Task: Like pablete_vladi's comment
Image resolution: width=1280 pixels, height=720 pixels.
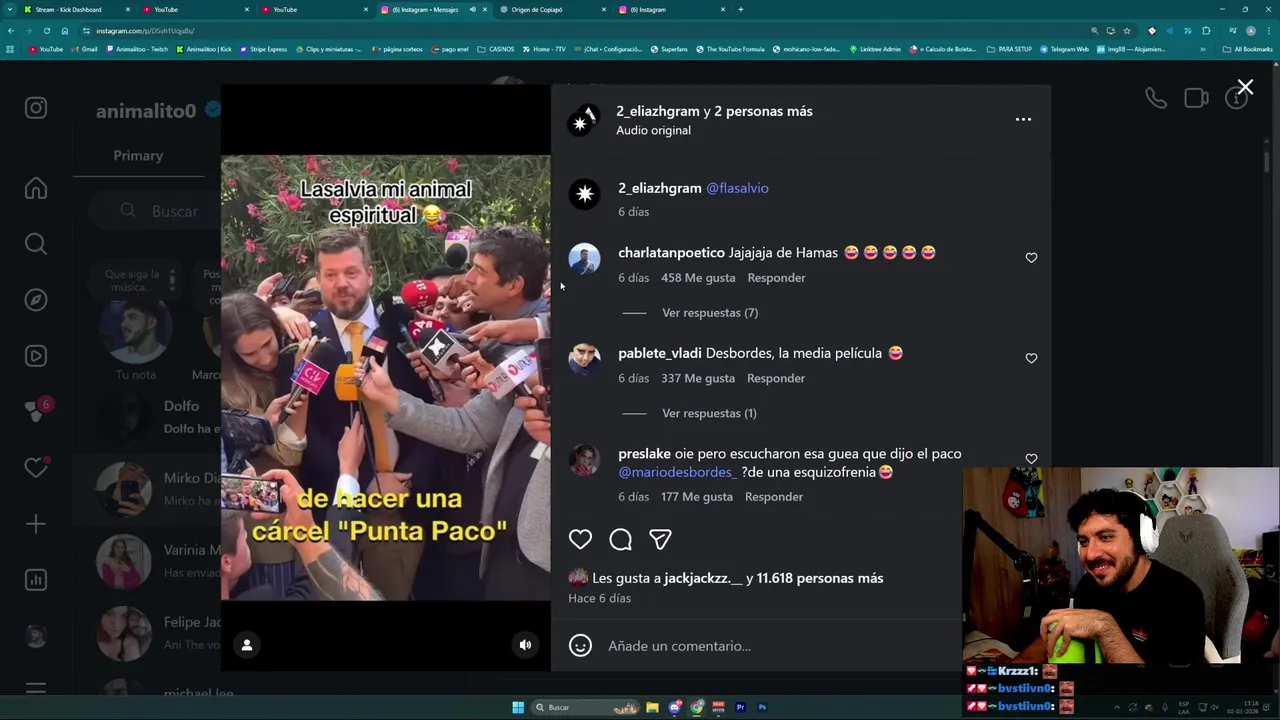Action: [1031, 358]
